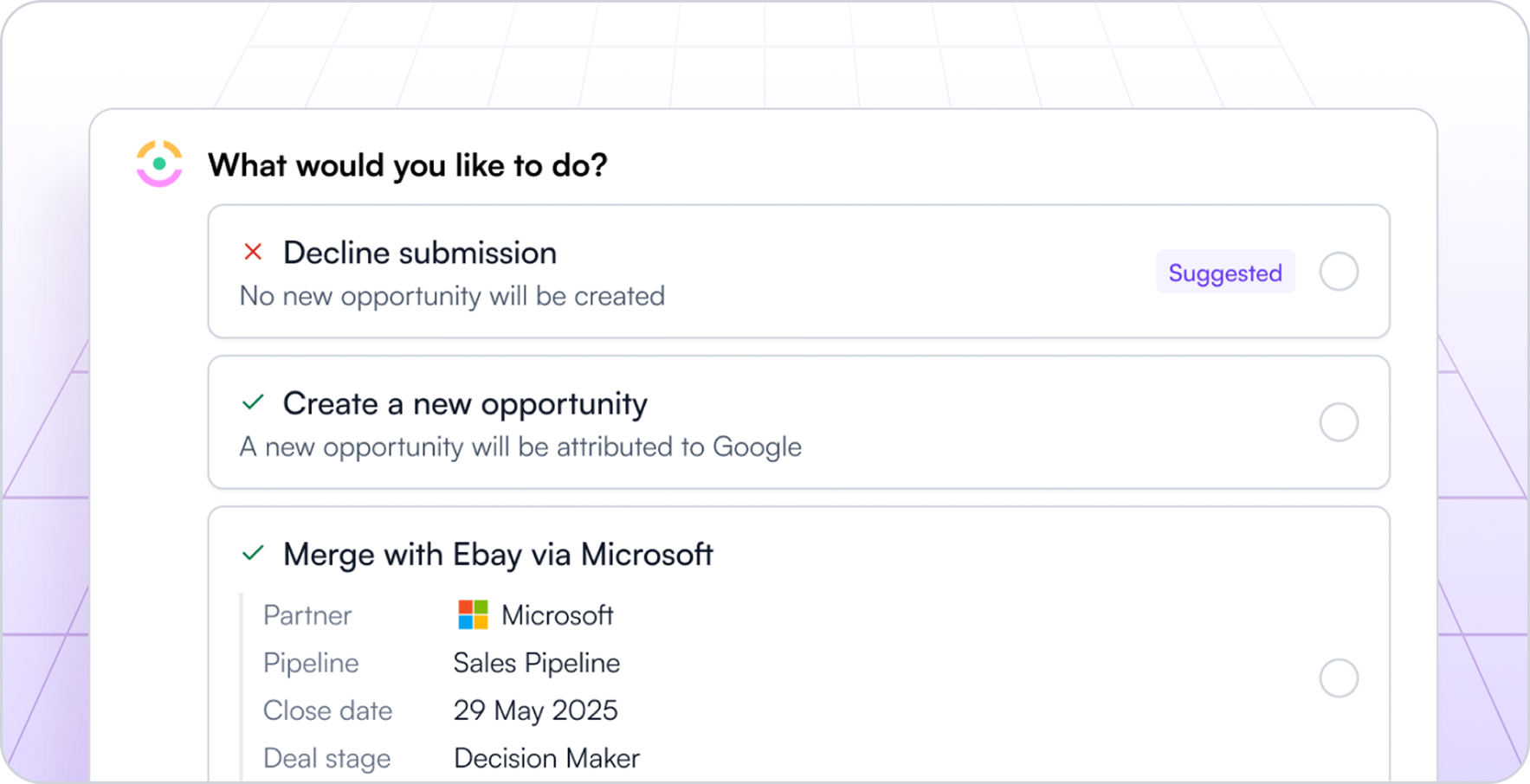This screenshot has width=1530, height=784.
Task: Click the green checkmark beside Merge with Ebay
Action: [x=253, y=553]
